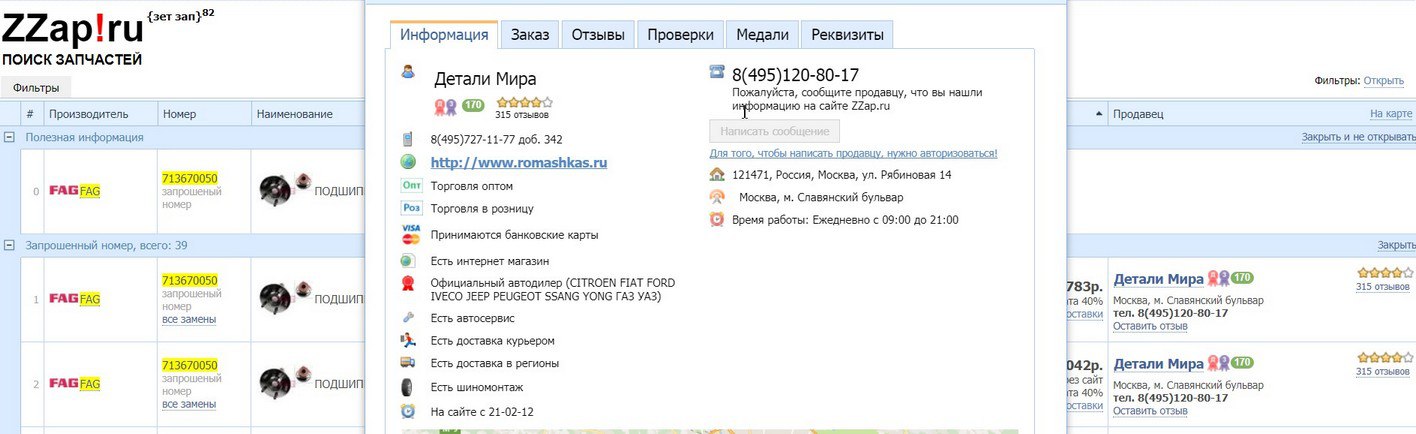This screenshot has height=434, width=1416.
Task: Click the telephone icon beside 8(495)120-80-17 heading
Action: tap(717, 72)
